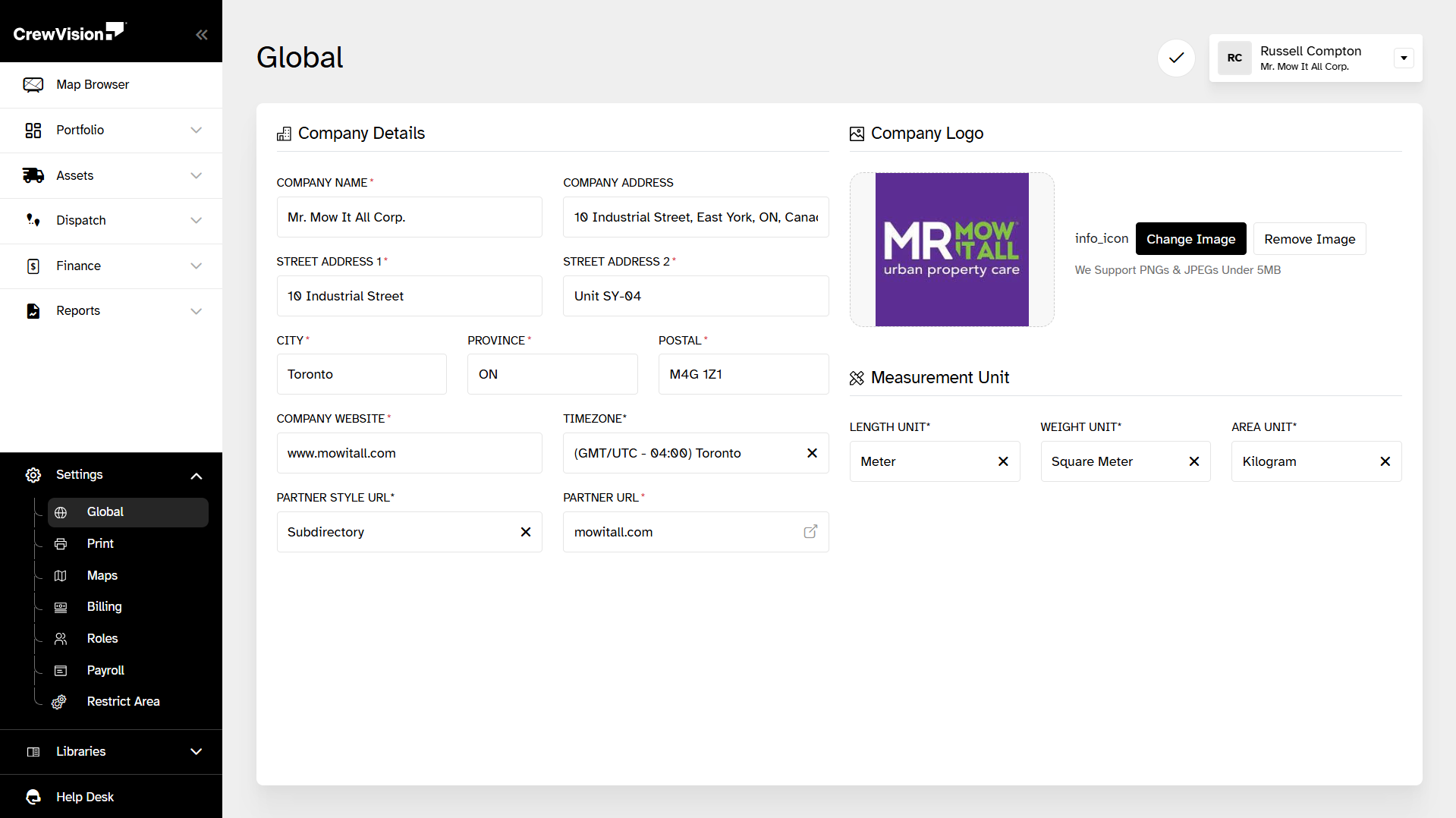
Task: Open the Weight Unit dropdown
Action: click(1125, 461)
